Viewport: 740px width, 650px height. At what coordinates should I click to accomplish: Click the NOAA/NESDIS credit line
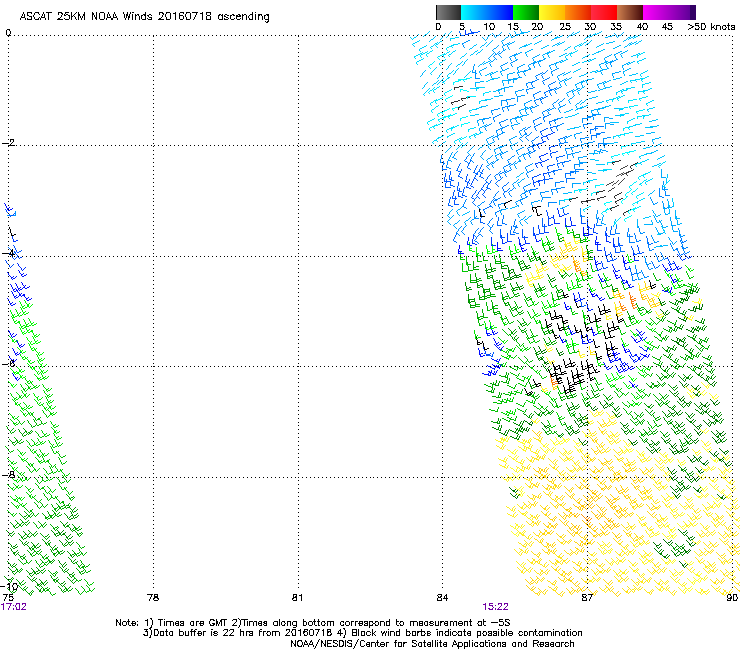pos(432,644)
